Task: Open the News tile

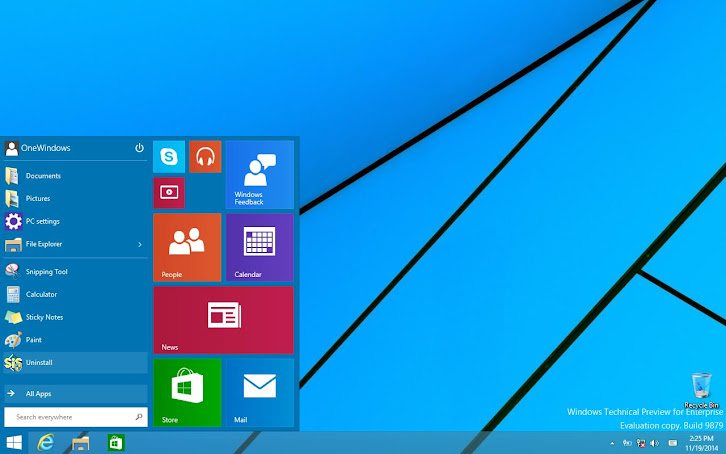Action: click(224, 320)
